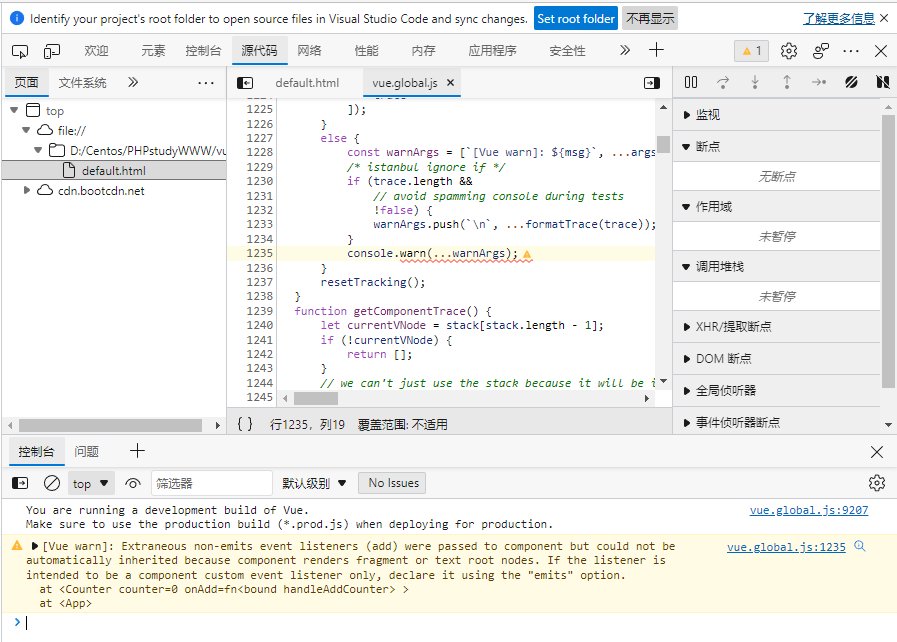The image size is (897, 642).
Task: Open the customize DevTools three-dot menu
Action: coord(851,51)
